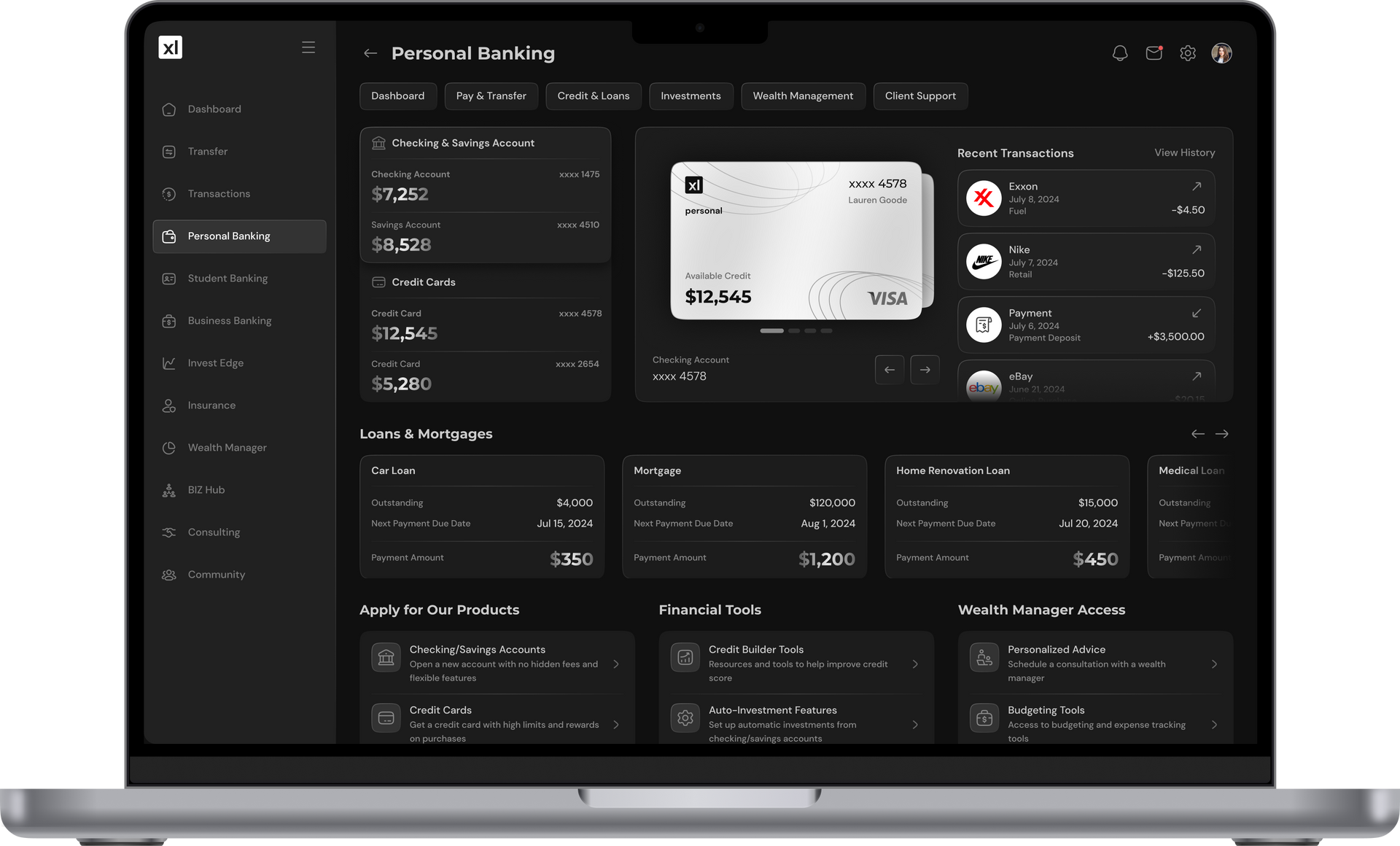Expand Budgeting Tools chevron
This screenshot has height=846, width=1400.
click(x=1214, y=725)
